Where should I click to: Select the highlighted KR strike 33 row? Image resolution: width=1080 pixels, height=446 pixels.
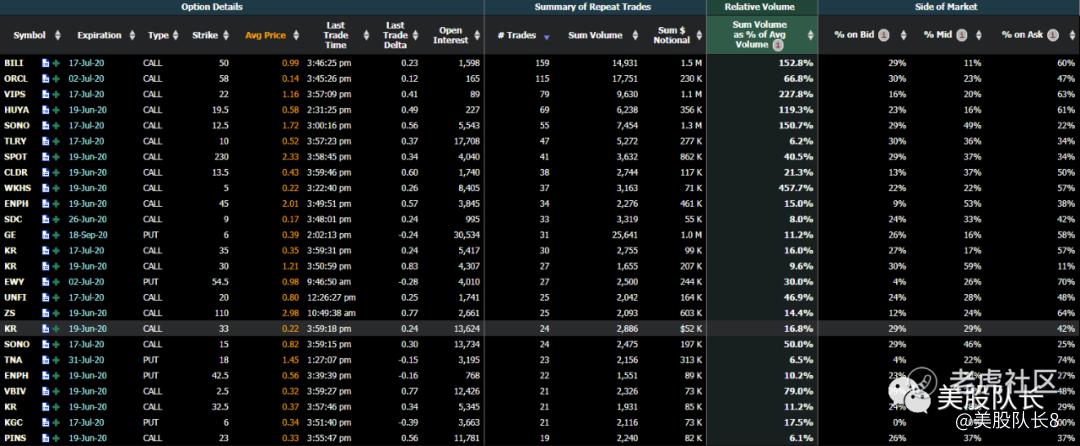(x=540, y=329)
